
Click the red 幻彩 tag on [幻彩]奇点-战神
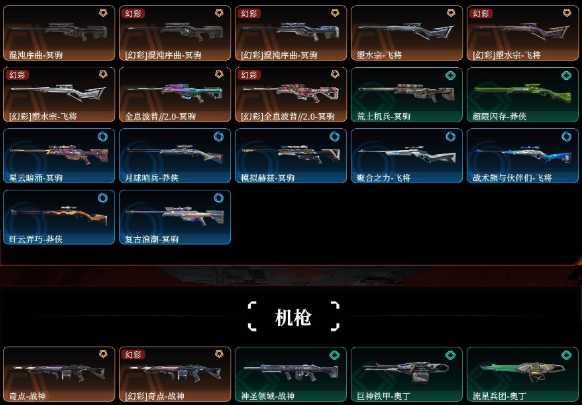click(133, 355)
